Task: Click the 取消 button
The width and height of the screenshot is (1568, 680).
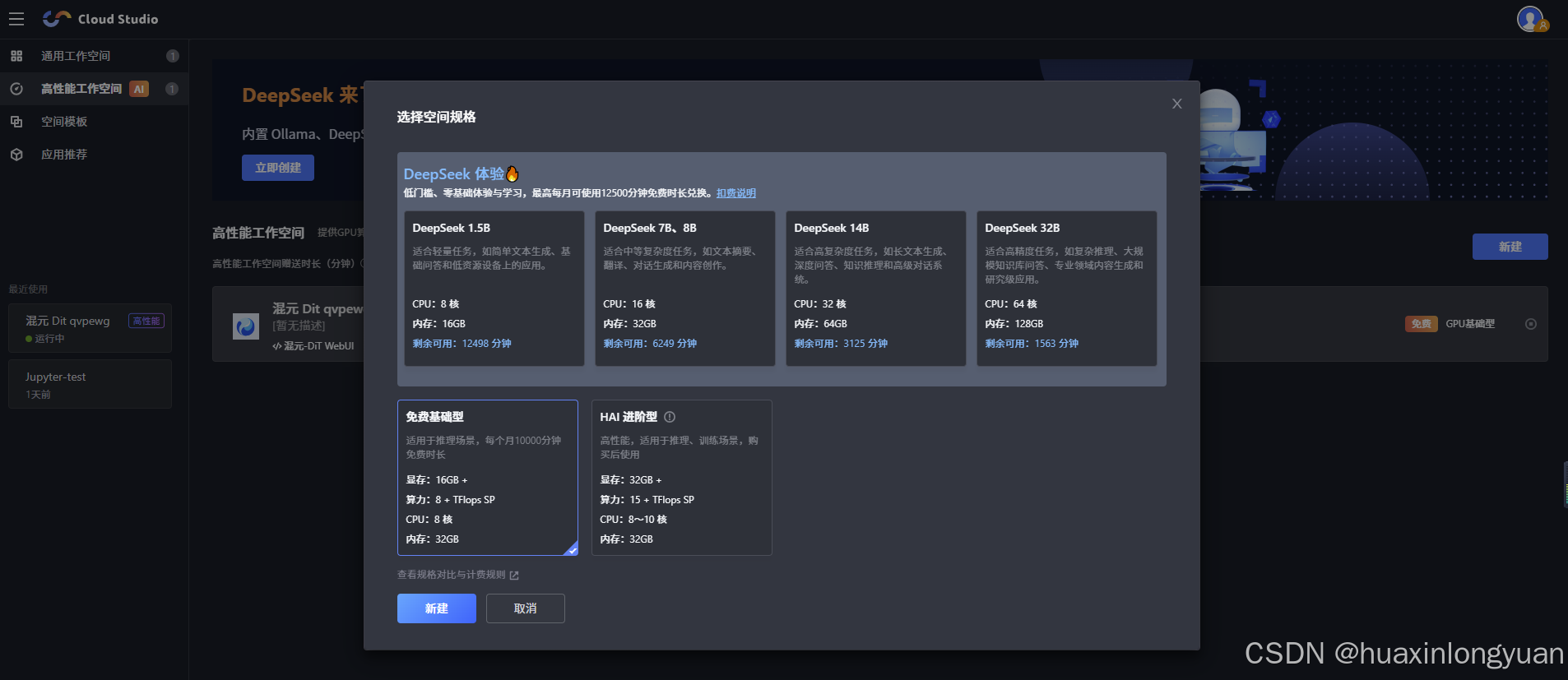Action: 526,608
